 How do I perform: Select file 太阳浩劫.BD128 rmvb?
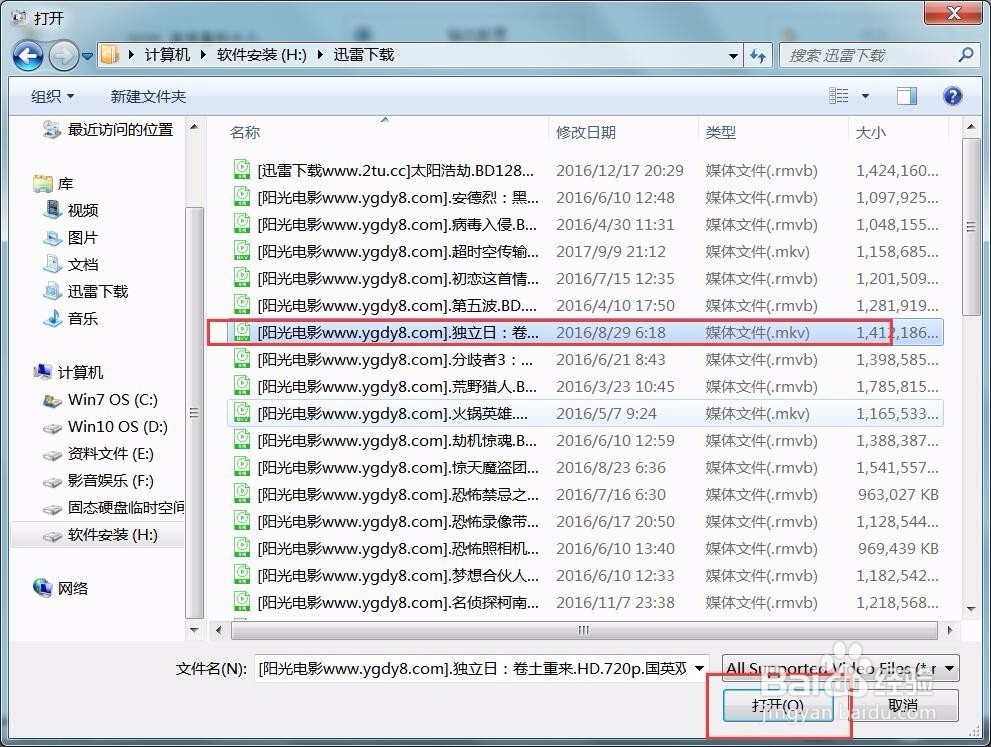point(585,171)
